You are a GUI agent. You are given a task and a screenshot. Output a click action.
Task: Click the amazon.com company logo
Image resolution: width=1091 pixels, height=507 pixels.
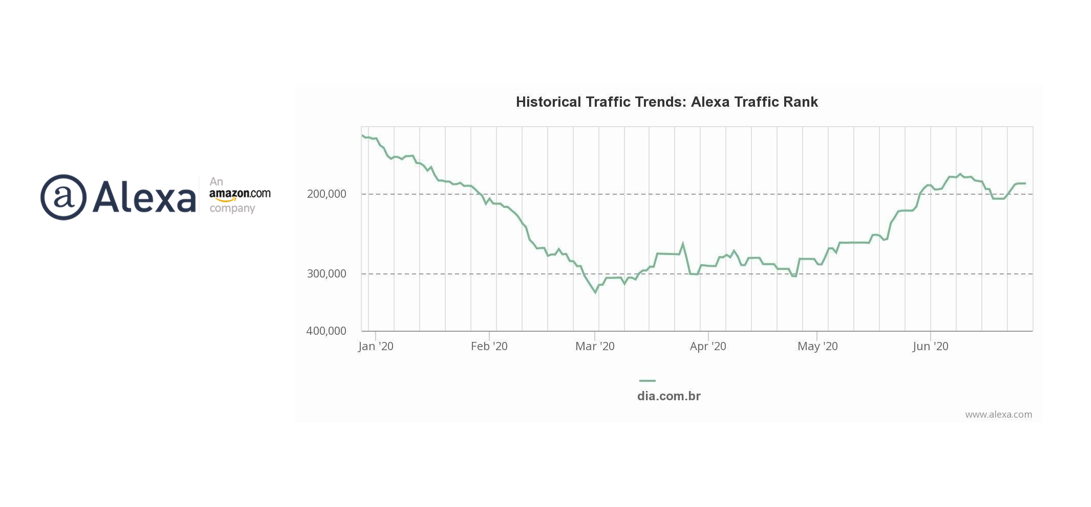(x=239, y=195)
